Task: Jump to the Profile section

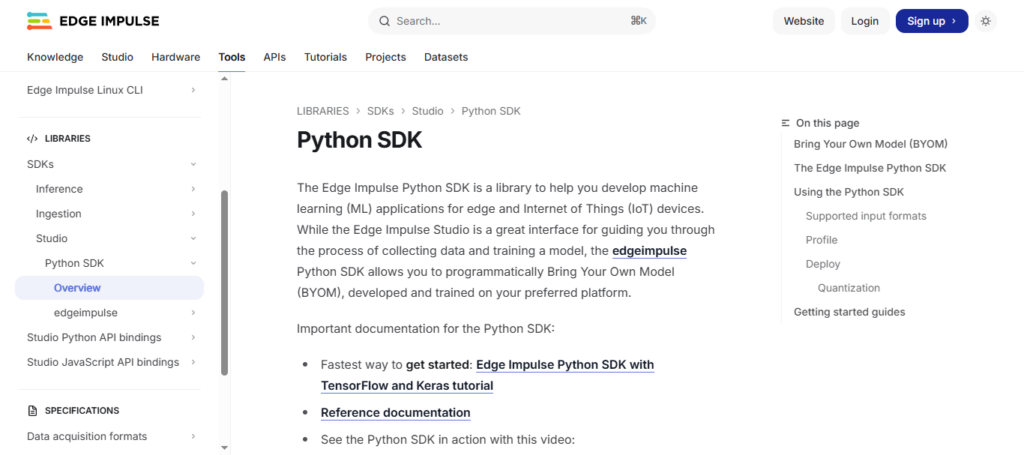Action: click(x=822, y=240)
